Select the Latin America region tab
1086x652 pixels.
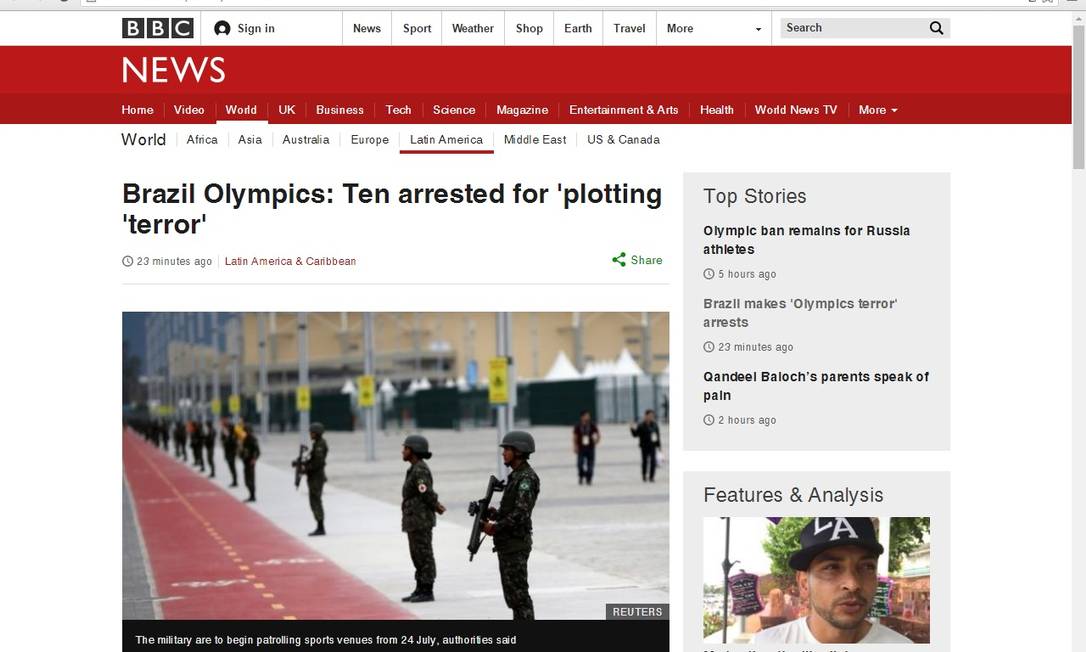(446, 140)
